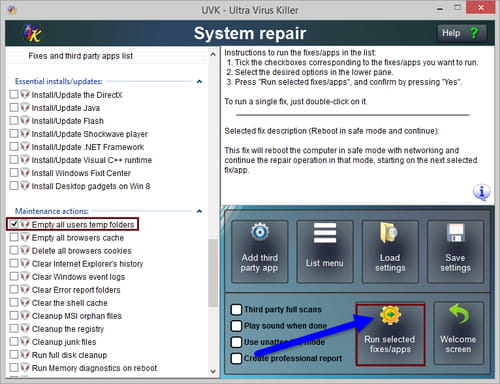Click shield icon beside Delete all browsers cookies

pyautogui.click(x=25, y=250)
